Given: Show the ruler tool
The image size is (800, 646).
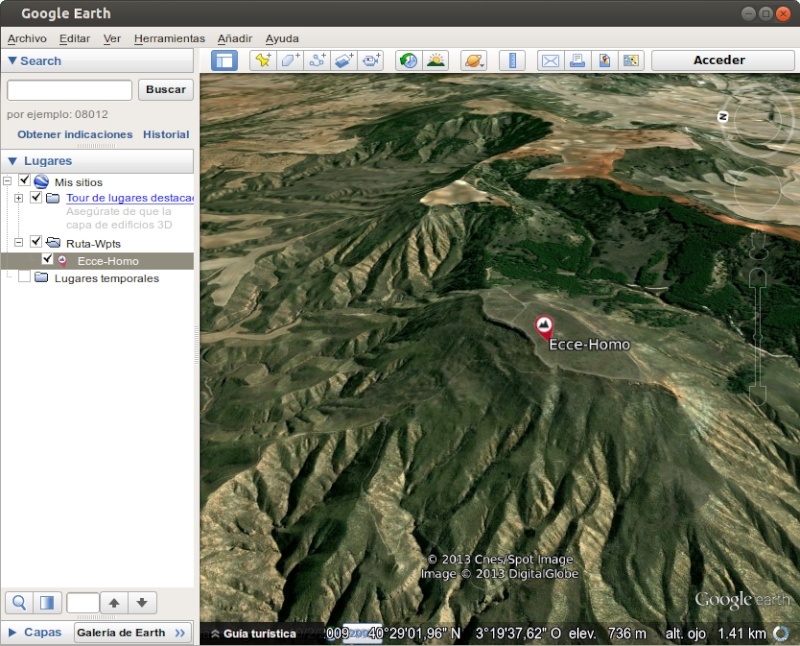Looking at the screenshot, I should [512, 61].
